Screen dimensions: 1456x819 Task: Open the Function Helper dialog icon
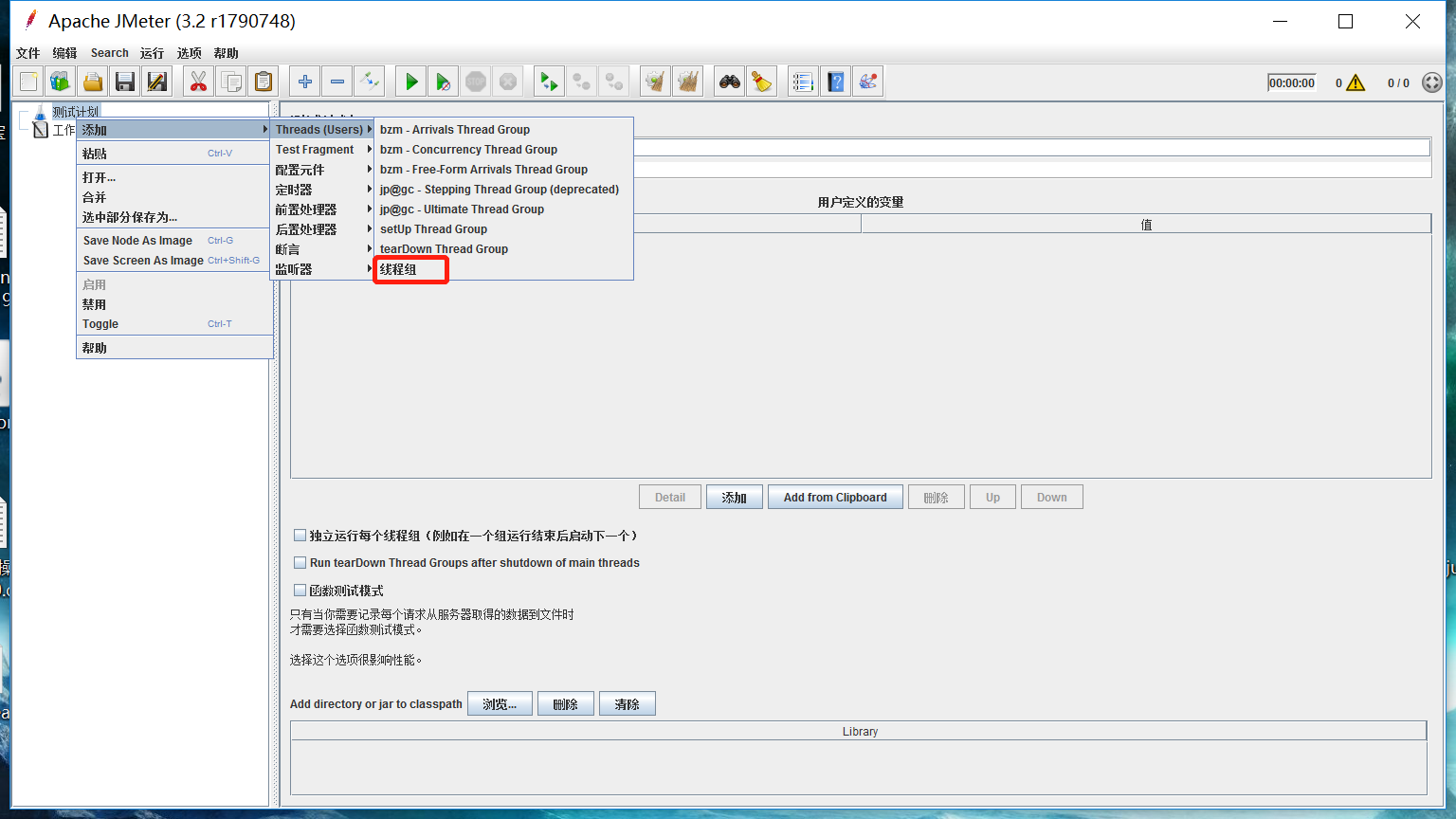(x=803, y=82)
